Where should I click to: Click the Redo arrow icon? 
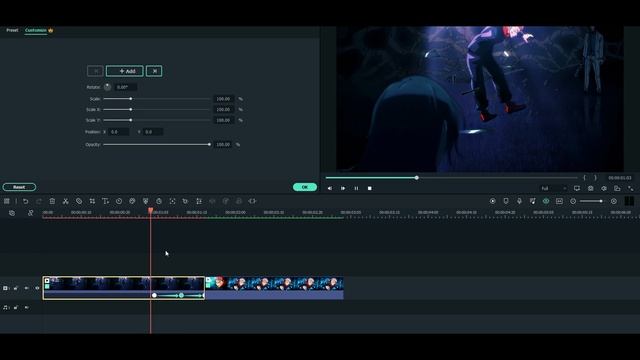(x=39, y=201)
